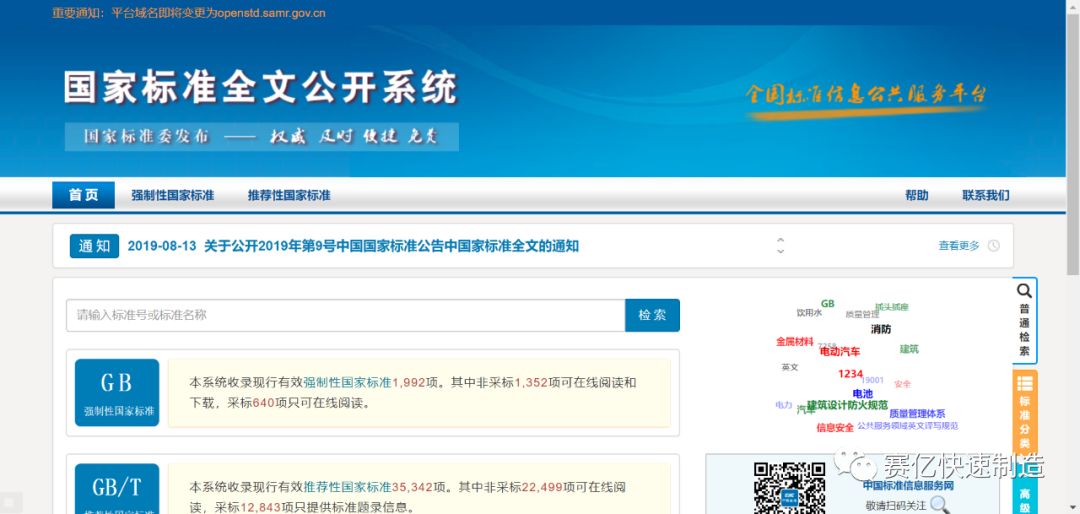
Task: Click the 国家标准全文公开系统 title logo
Action: tap(261, 88)
